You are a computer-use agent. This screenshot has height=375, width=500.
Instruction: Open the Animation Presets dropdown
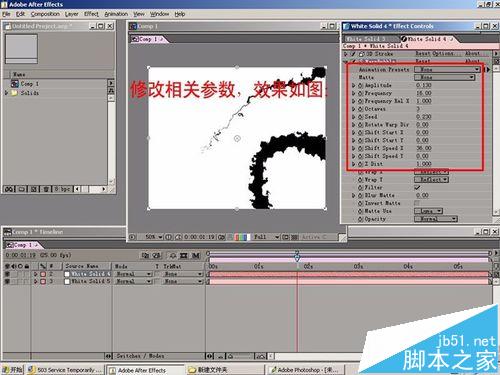click(x=447, y=69)
